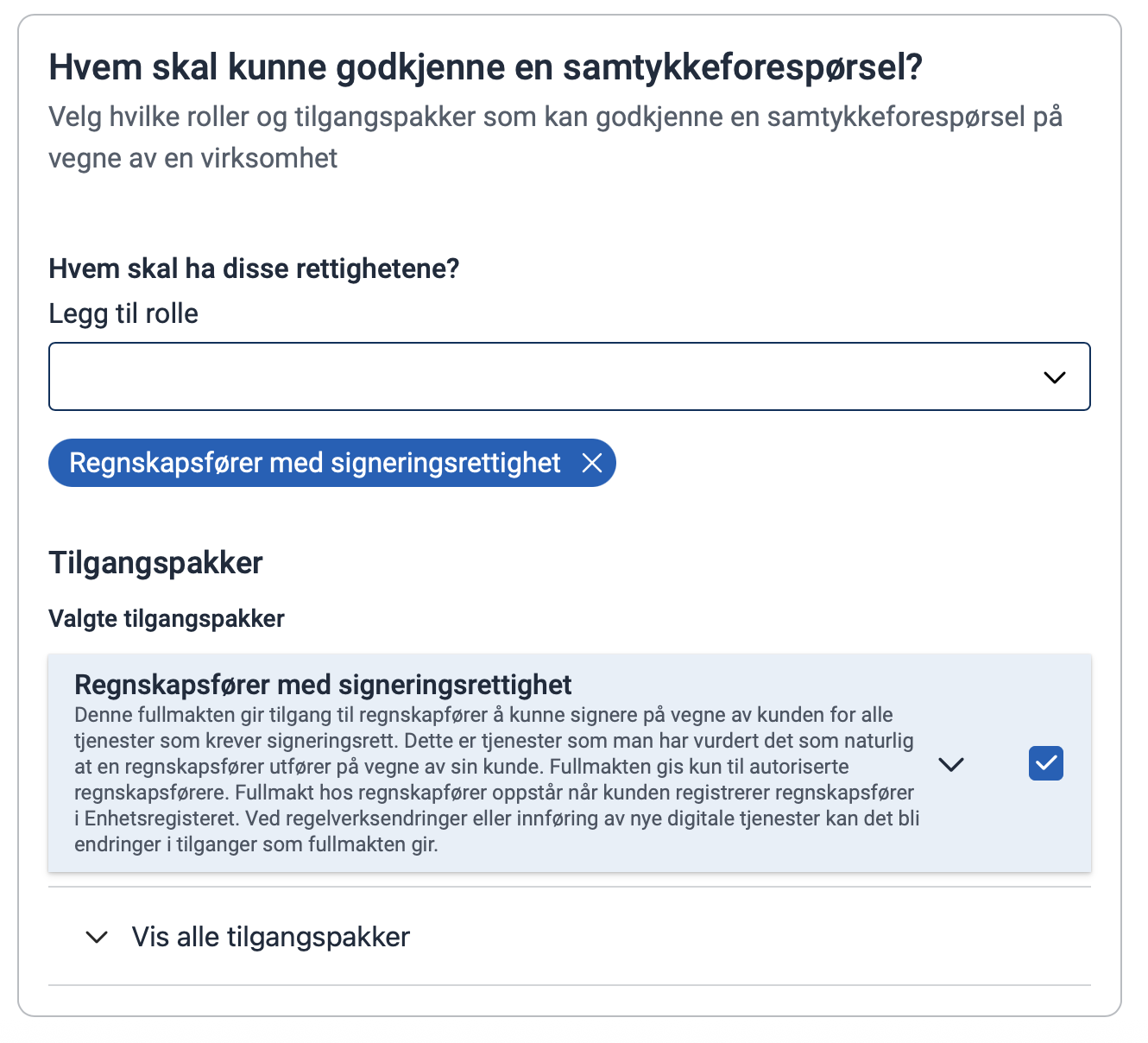Image resolution: width=1148 pixels, height=1043 pixels.
Task: Uncheck the Regnskapsfører med signeringsrettighet package
Action: 1045,763
